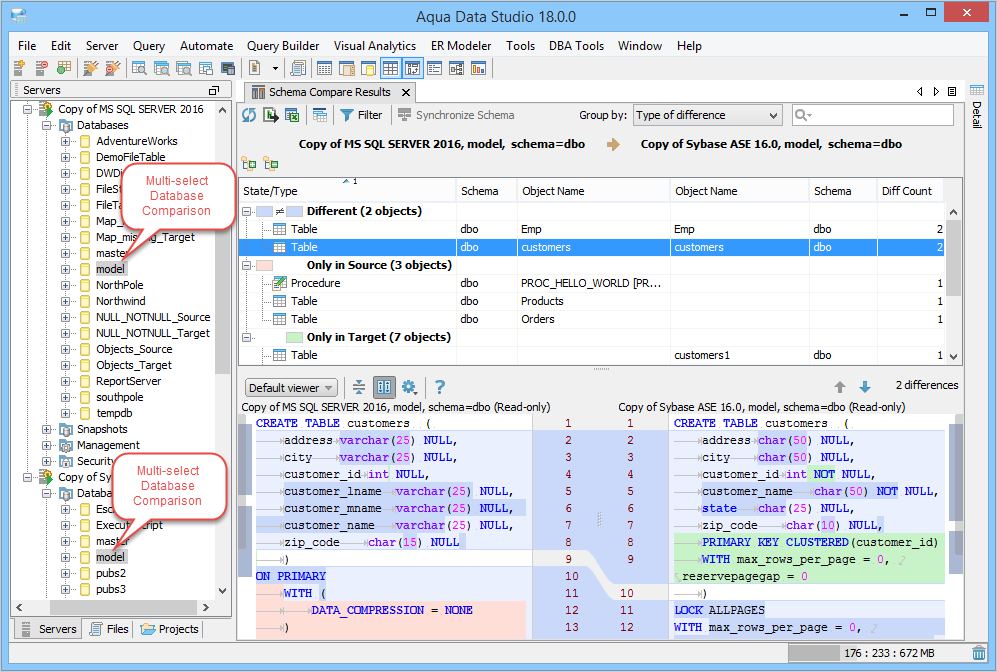Click the Refresh comparison icon
Viewport: 997px width, 672px height.
pyautogui.click(x=250, y=115)
